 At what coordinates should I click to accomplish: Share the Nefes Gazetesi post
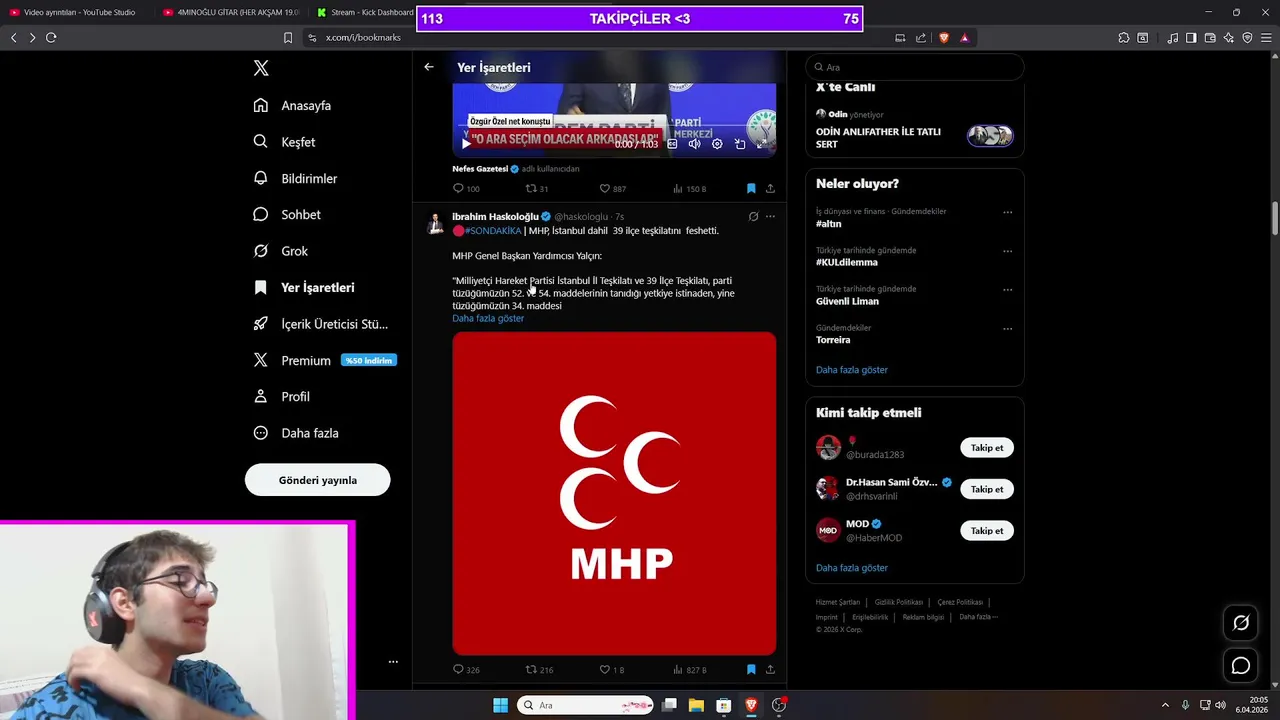770,188
